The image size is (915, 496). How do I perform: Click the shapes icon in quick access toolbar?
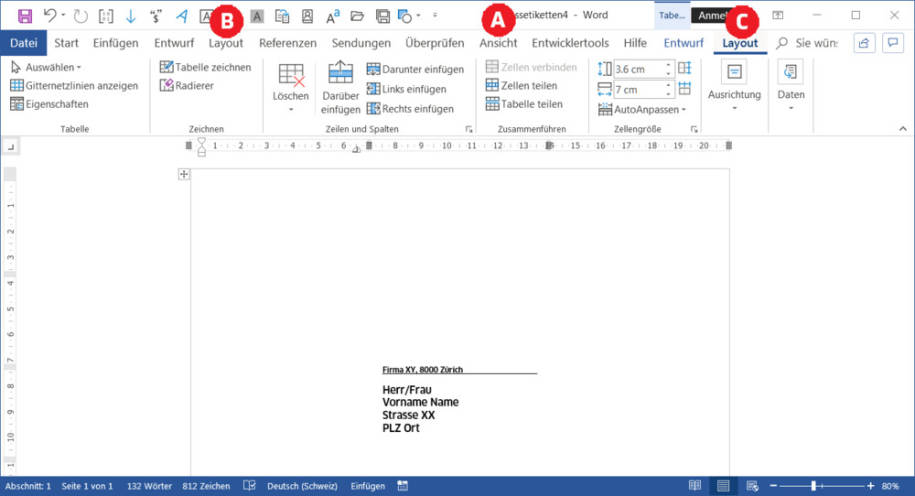click(x=405, y=16)
